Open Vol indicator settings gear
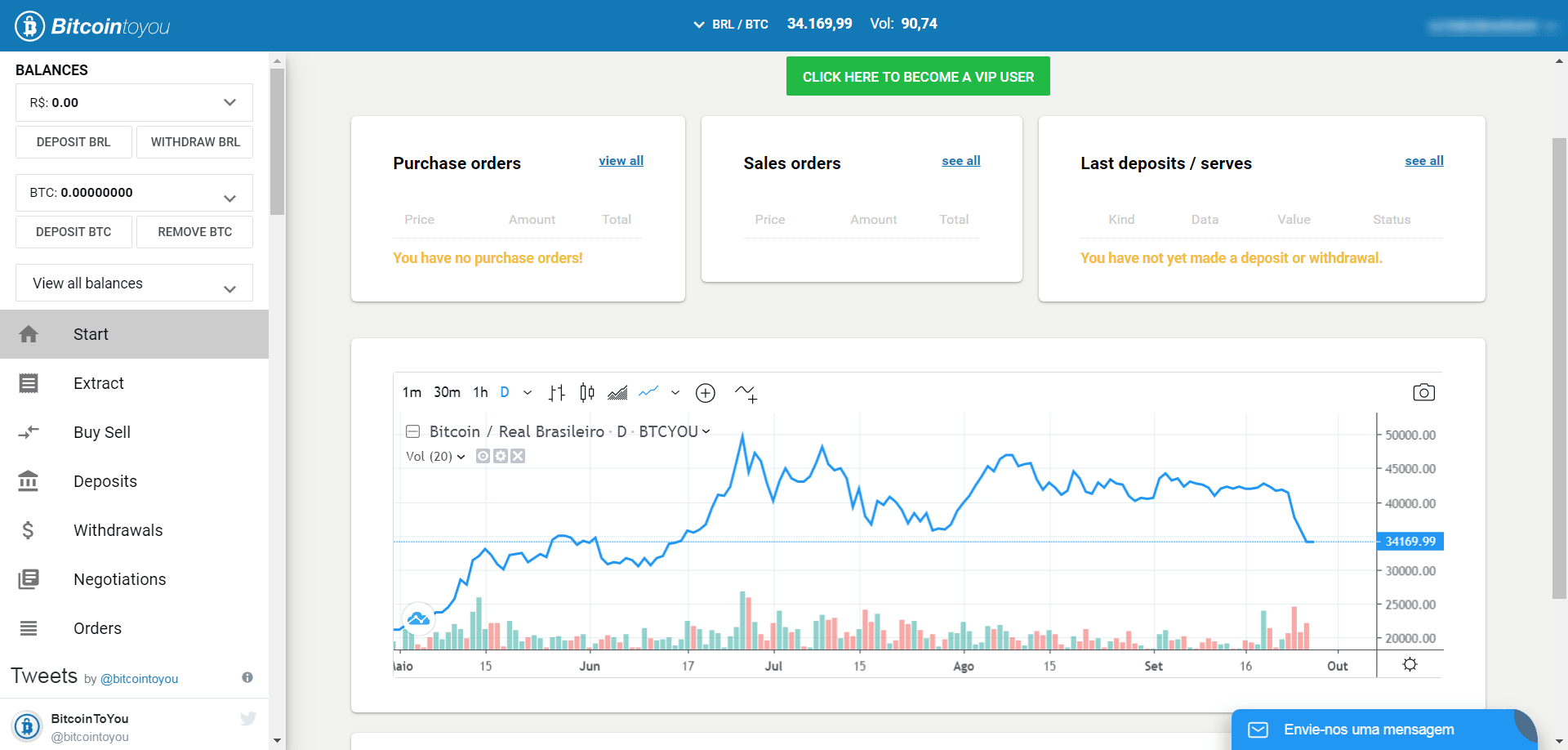 (x=501, y=456)
